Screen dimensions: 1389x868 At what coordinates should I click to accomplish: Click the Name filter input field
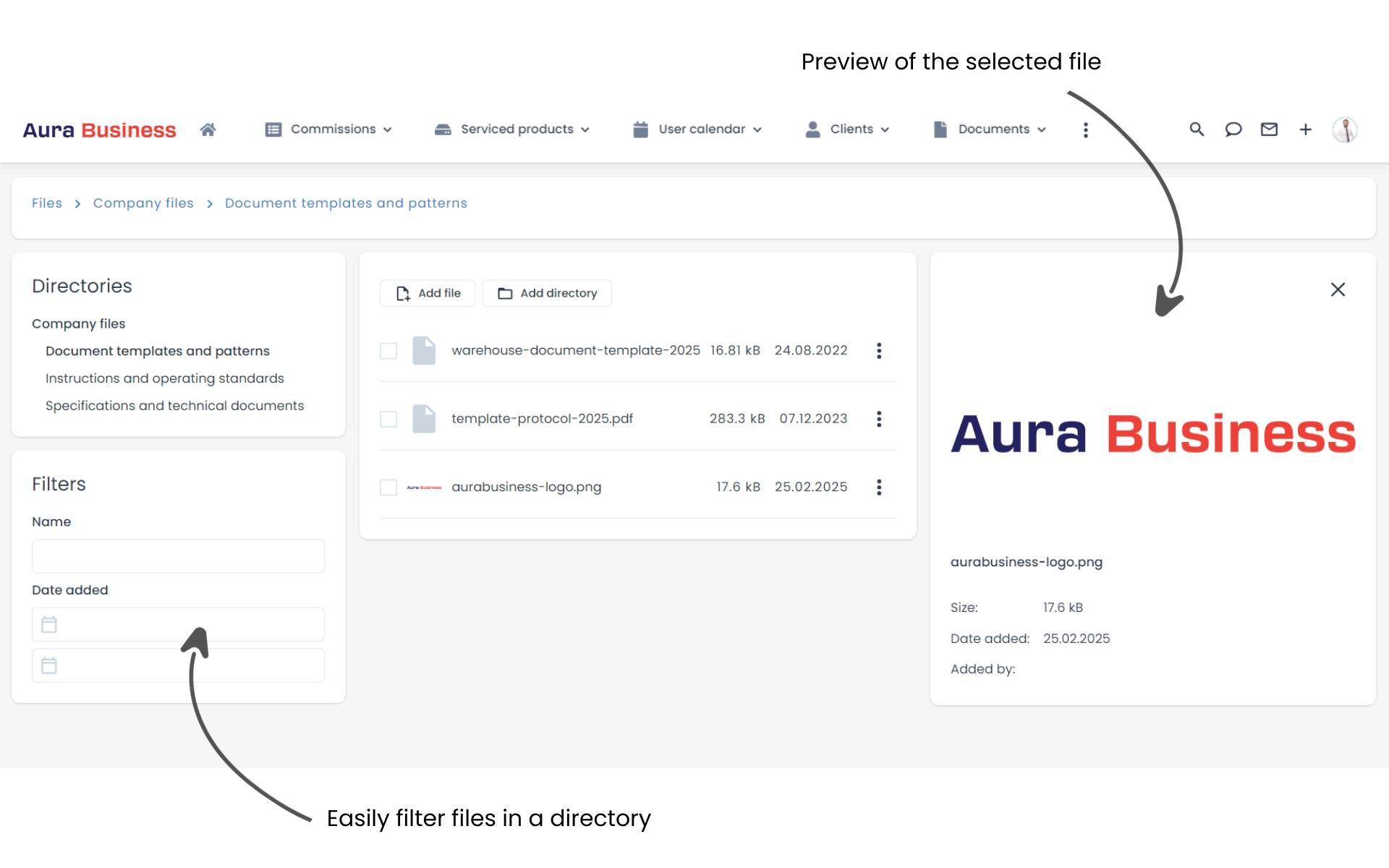[178, 556]
